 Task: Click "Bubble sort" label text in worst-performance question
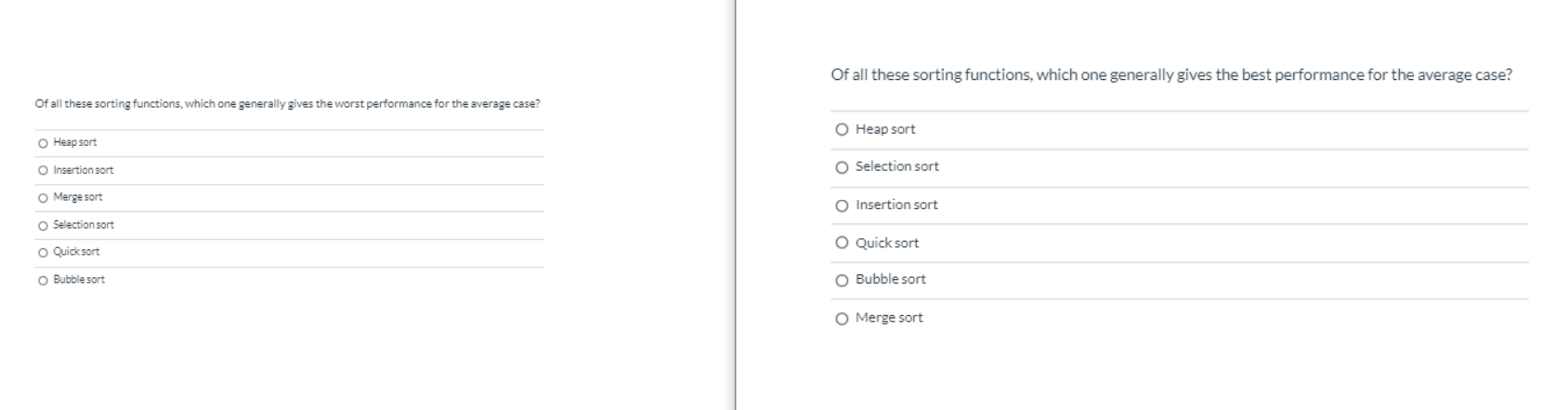79,280
